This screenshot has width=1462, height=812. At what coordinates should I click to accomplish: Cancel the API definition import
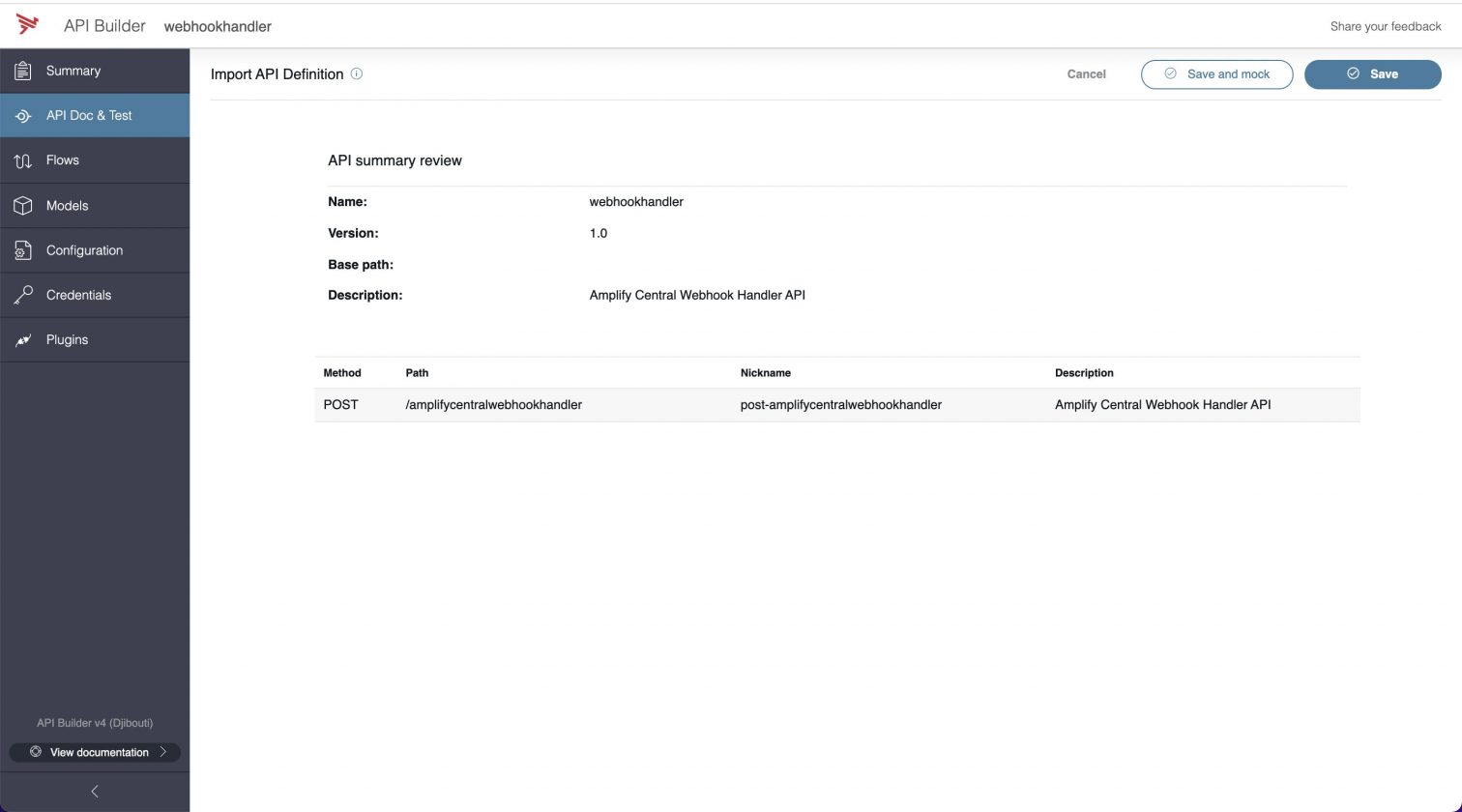coord(1086,74)
